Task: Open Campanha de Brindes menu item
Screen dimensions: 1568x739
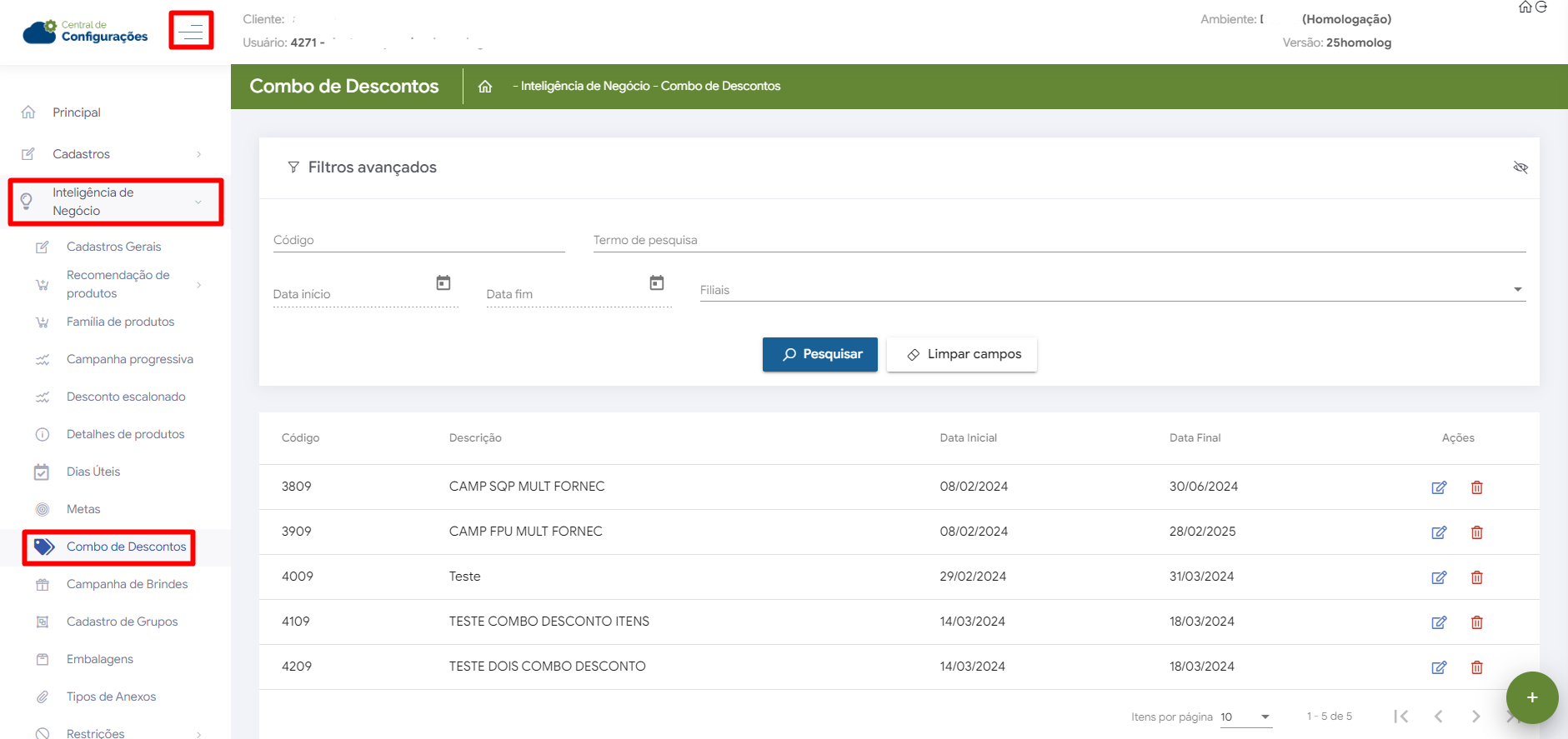Action: pyautogui.click(x=127, y=584)
